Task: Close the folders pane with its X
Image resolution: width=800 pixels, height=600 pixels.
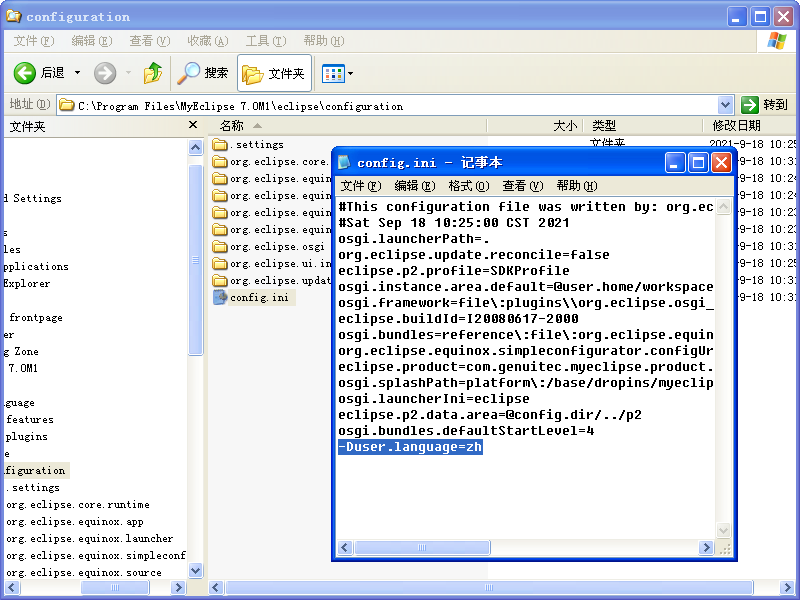Action: click(x=194, y=126)
